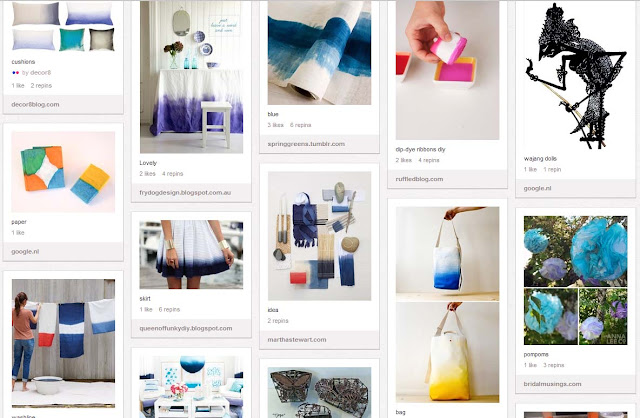Open the dip-dye ribbons diy image
The height and width of the screenshot is (418, 640).
(447, 70)
